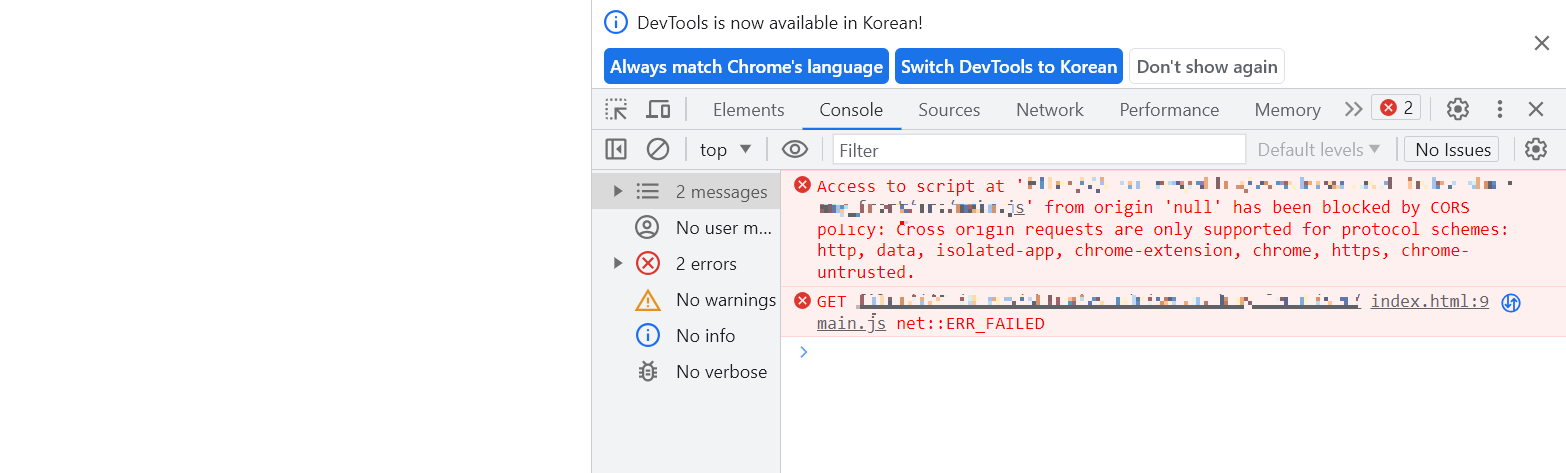Open the DevTools three-dot menu
Viewport: 1566px width, 473px height.
coord(1499,109)
